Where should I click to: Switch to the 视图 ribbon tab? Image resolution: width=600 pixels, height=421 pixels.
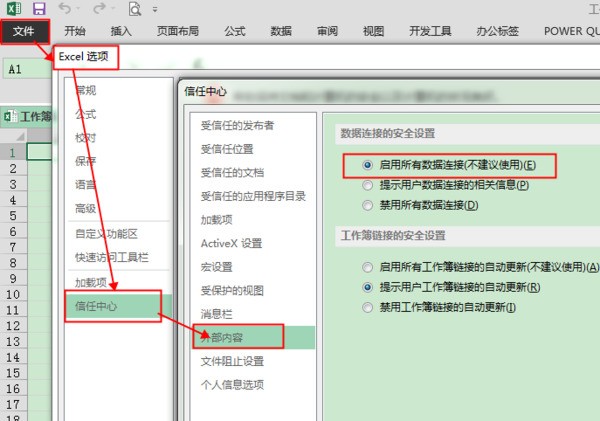[x=373, y=31]
